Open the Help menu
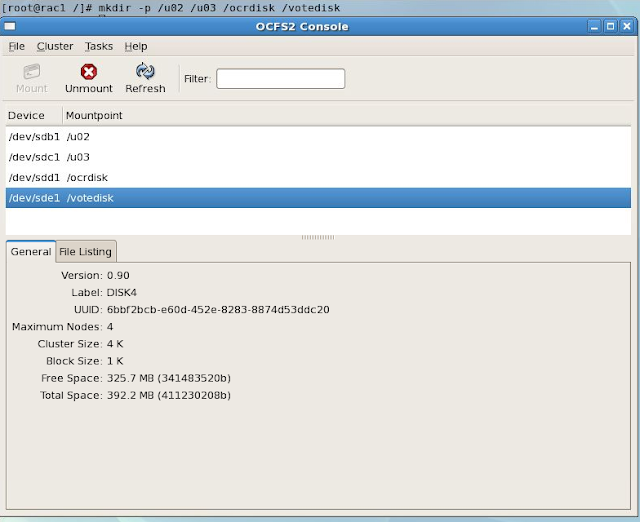Viewport: 640px width, 522px height. coord(136,47)
